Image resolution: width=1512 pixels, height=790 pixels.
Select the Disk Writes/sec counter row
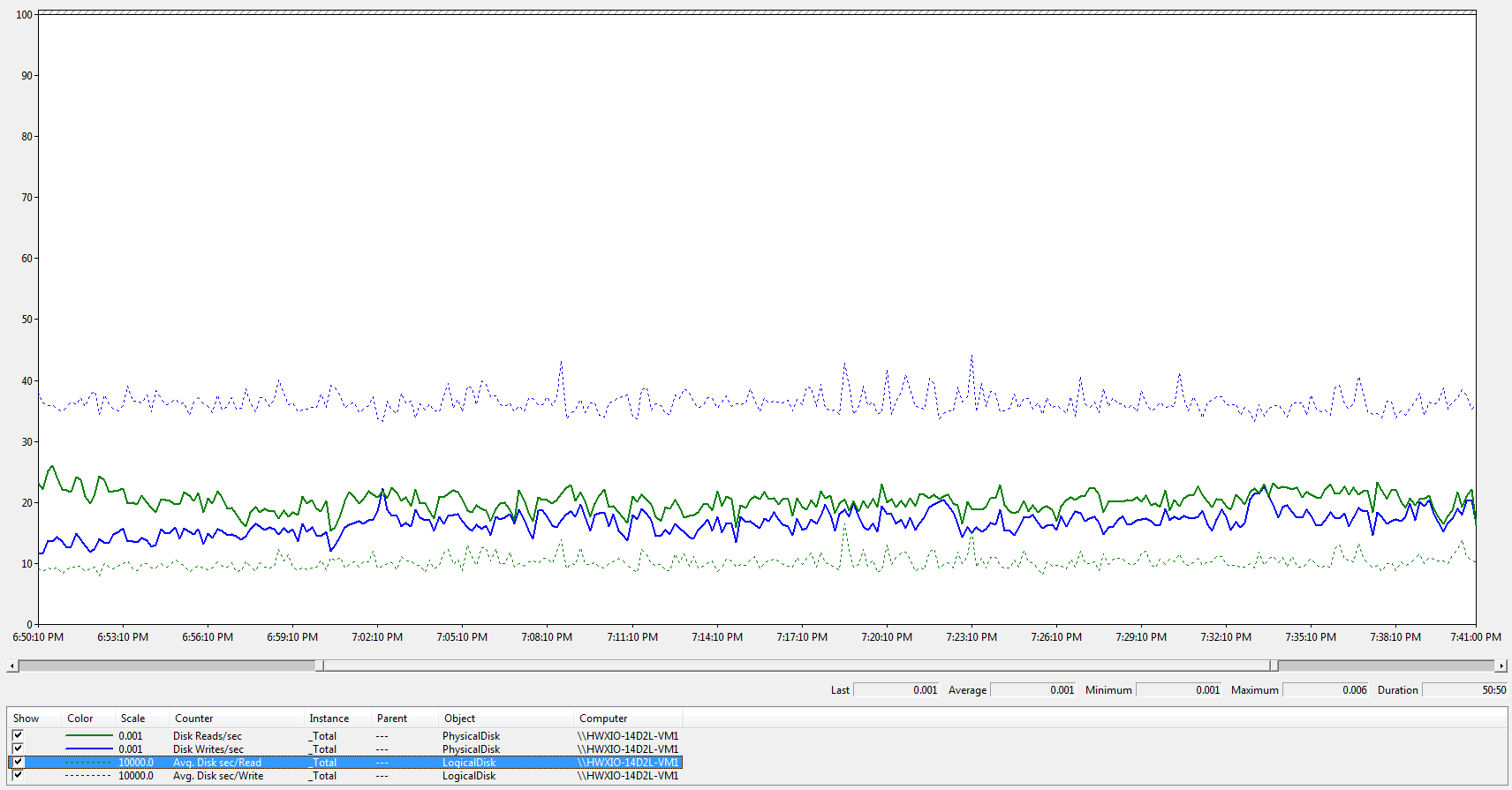coord(208,749)
